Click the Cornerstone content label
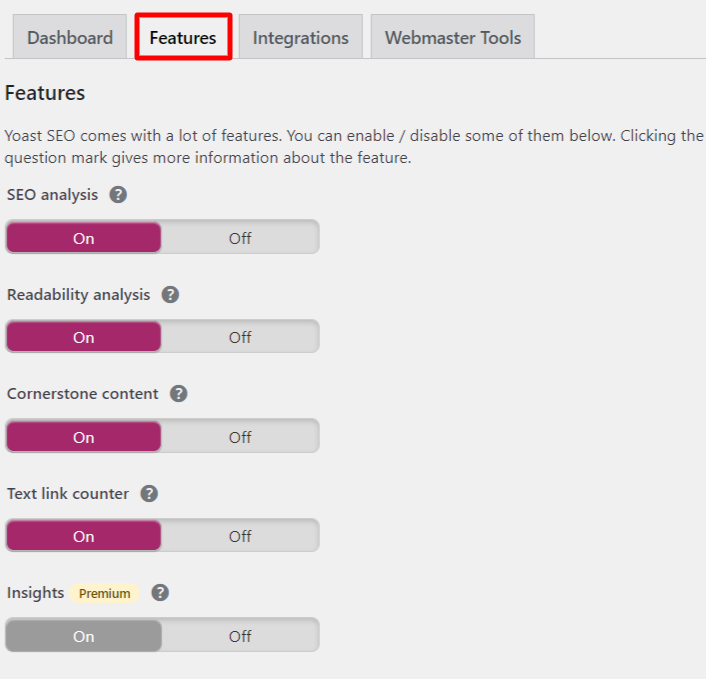706x679 pixels. (82, 394)
